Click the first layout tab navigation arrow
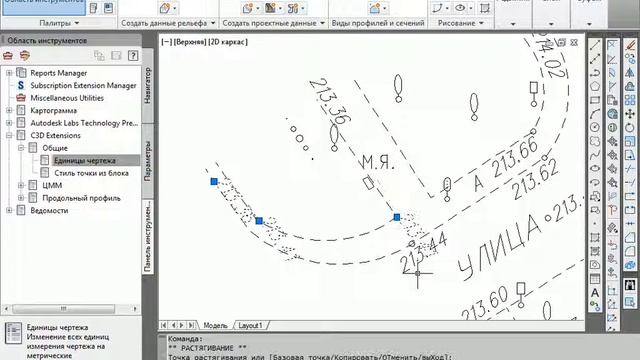 [163, 325]
